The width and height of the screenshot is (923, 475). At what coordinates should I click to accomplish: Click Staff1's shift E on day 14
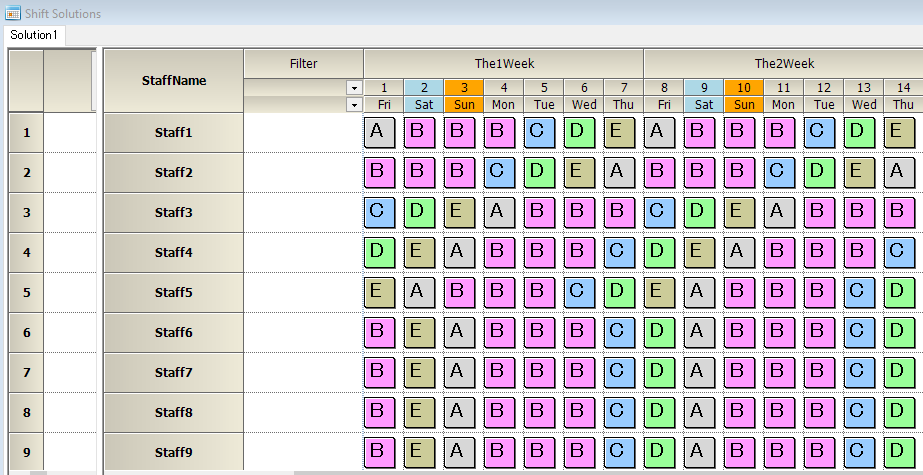click(x=898, y=133)
